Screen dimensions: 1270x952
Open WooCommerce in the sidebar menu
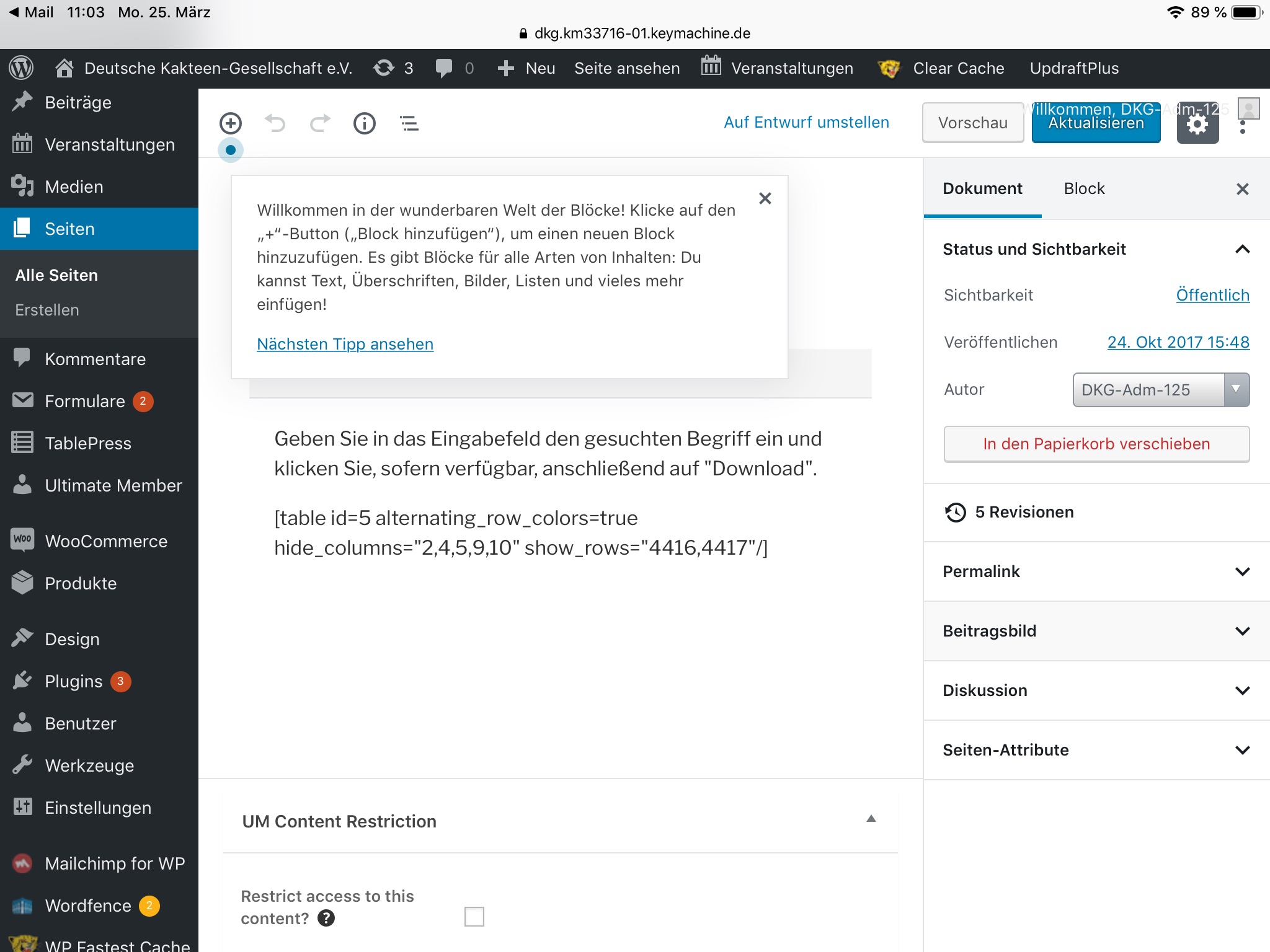tap(105, 541)
